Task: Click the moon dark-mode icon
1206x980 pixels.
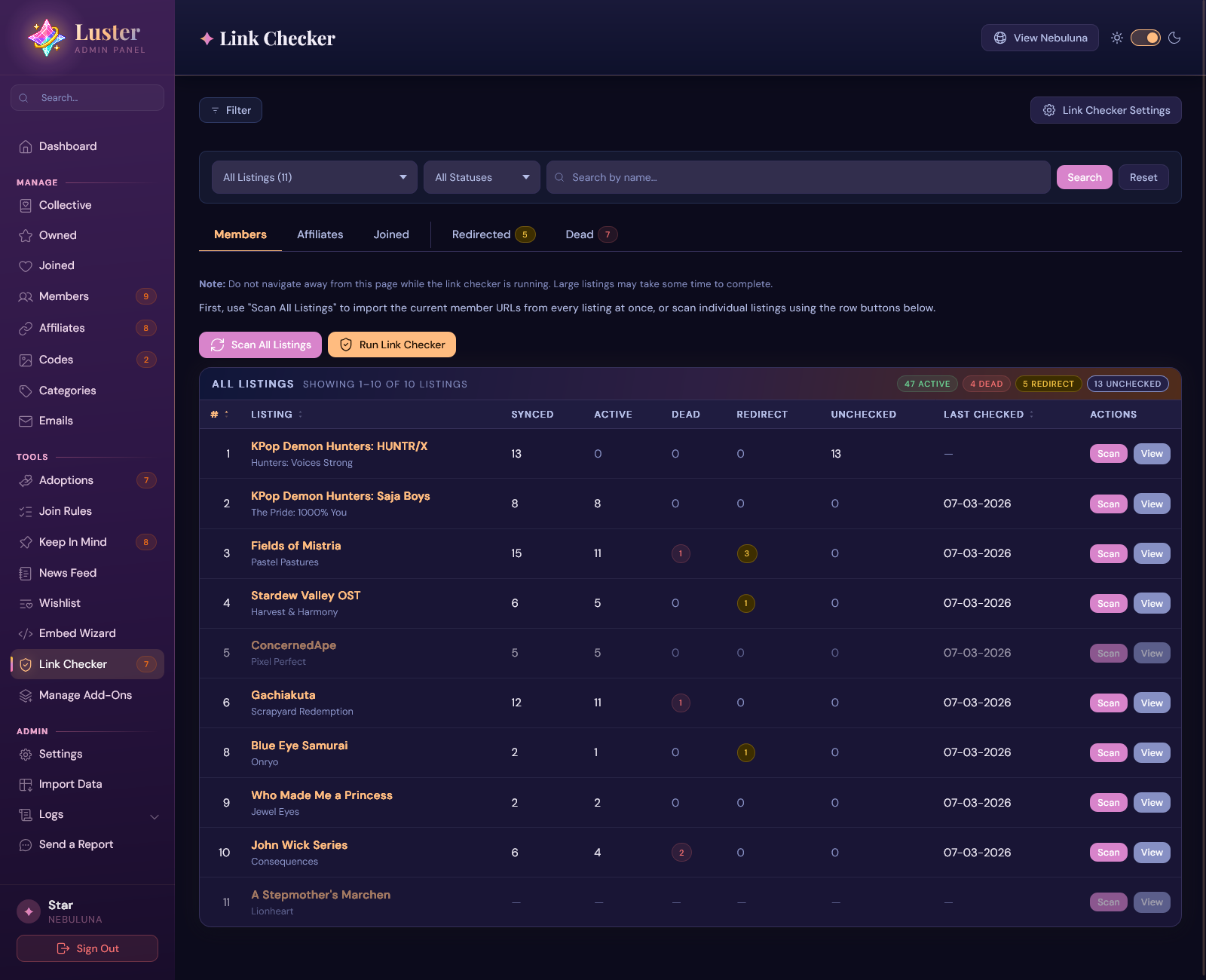Action: point(1174,38)
